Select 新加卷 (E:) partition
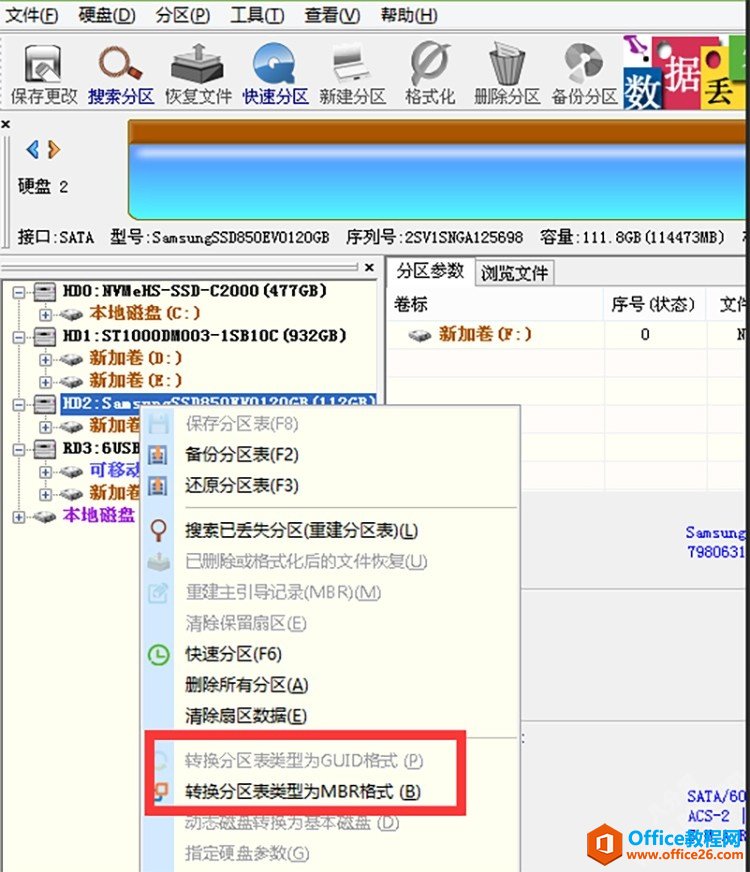The image size is (750, 872). click(x=136, y=380)
